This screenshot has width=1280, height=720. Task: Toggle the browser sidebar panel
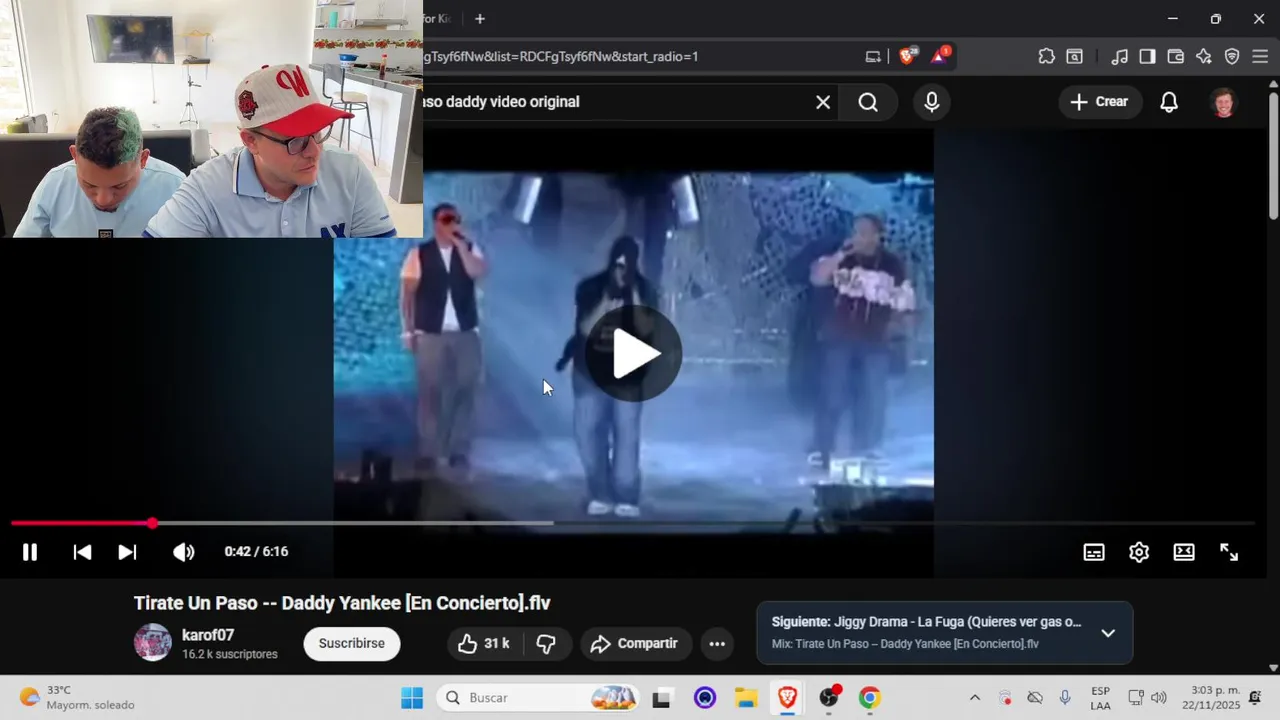[1147, 57]
